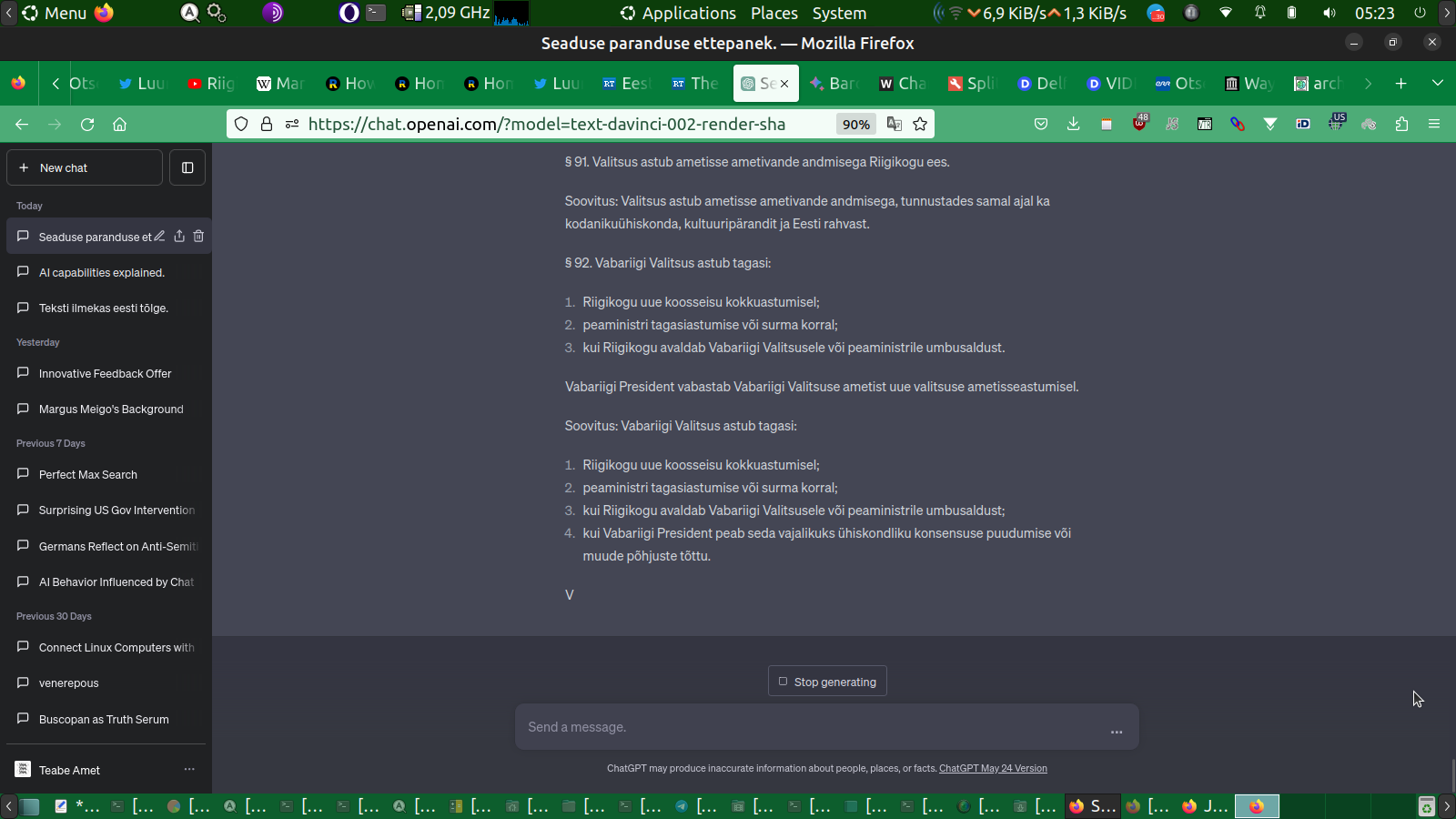Go back to the previous page in Firefox
Viewport: 1456px width, 819px height.
click(22, 124)
